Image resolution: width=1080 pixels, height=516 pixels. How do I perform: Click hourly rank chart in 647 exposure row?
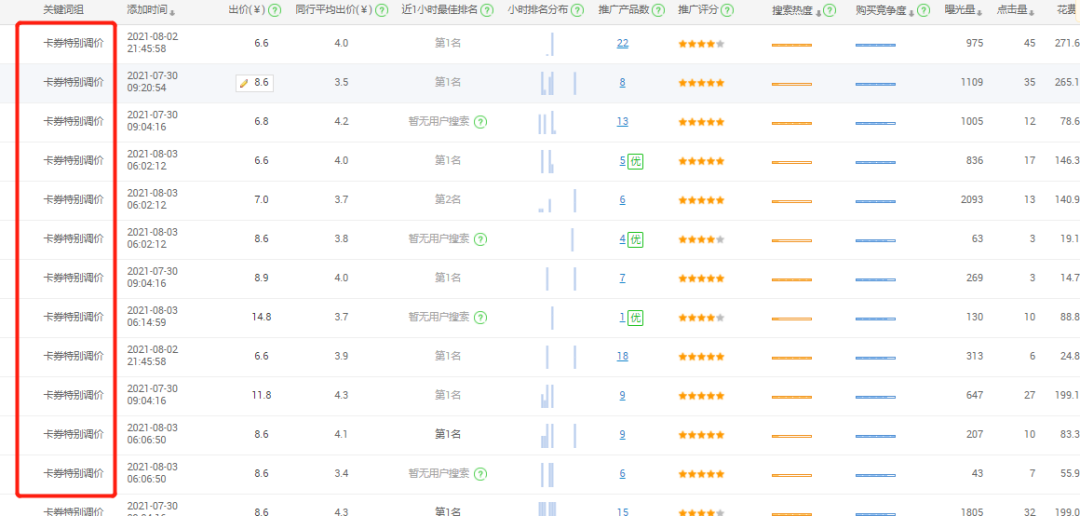(x=548, y=395)
